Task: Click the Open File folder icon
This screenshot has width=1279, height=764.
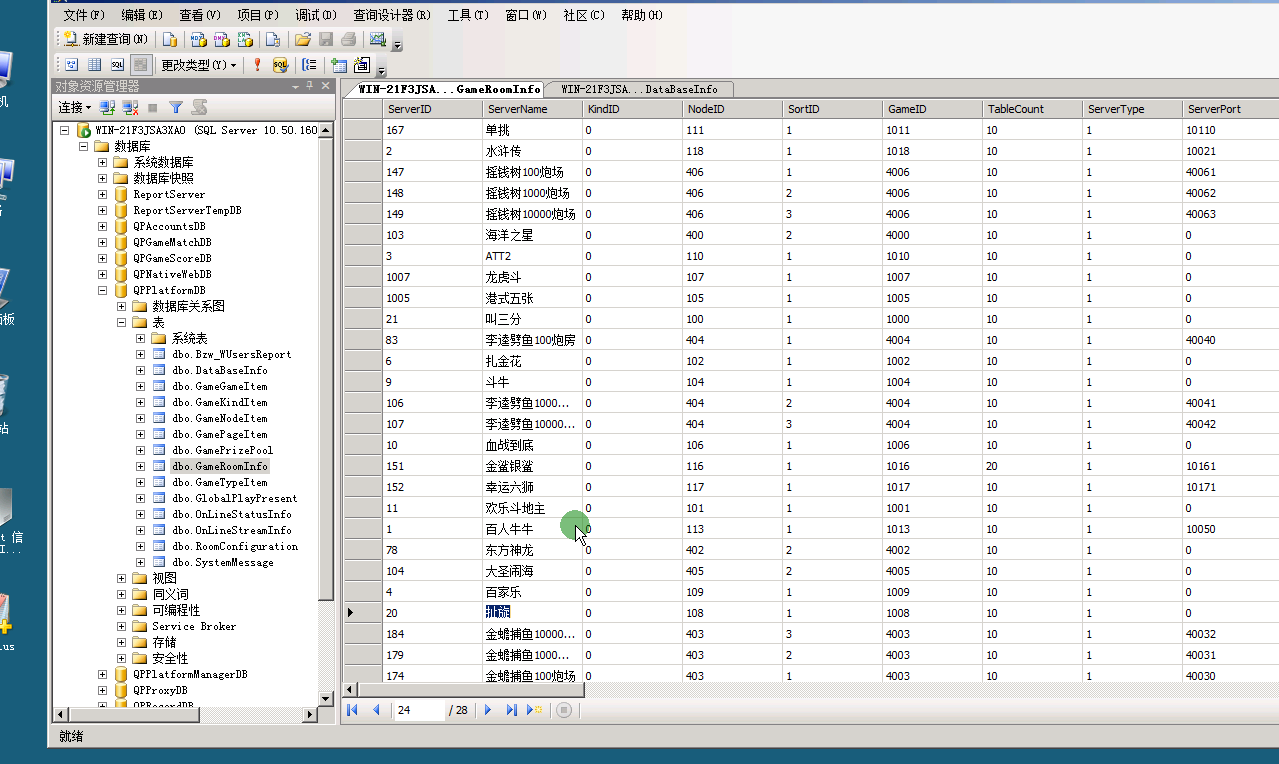Action: click(302, 39)
